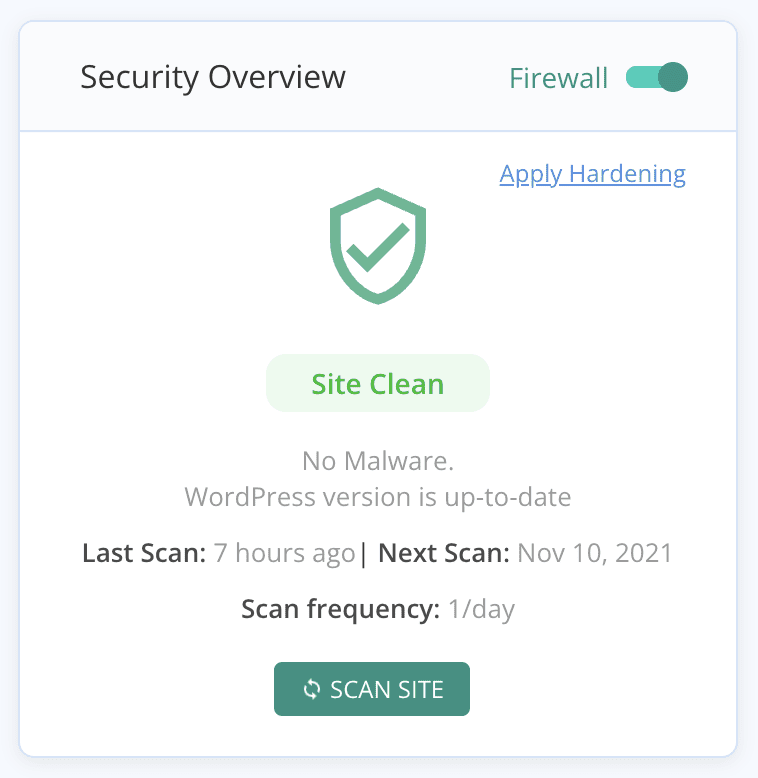
Task: Click the Firewall label text
Action: click(x=558, y=79)
